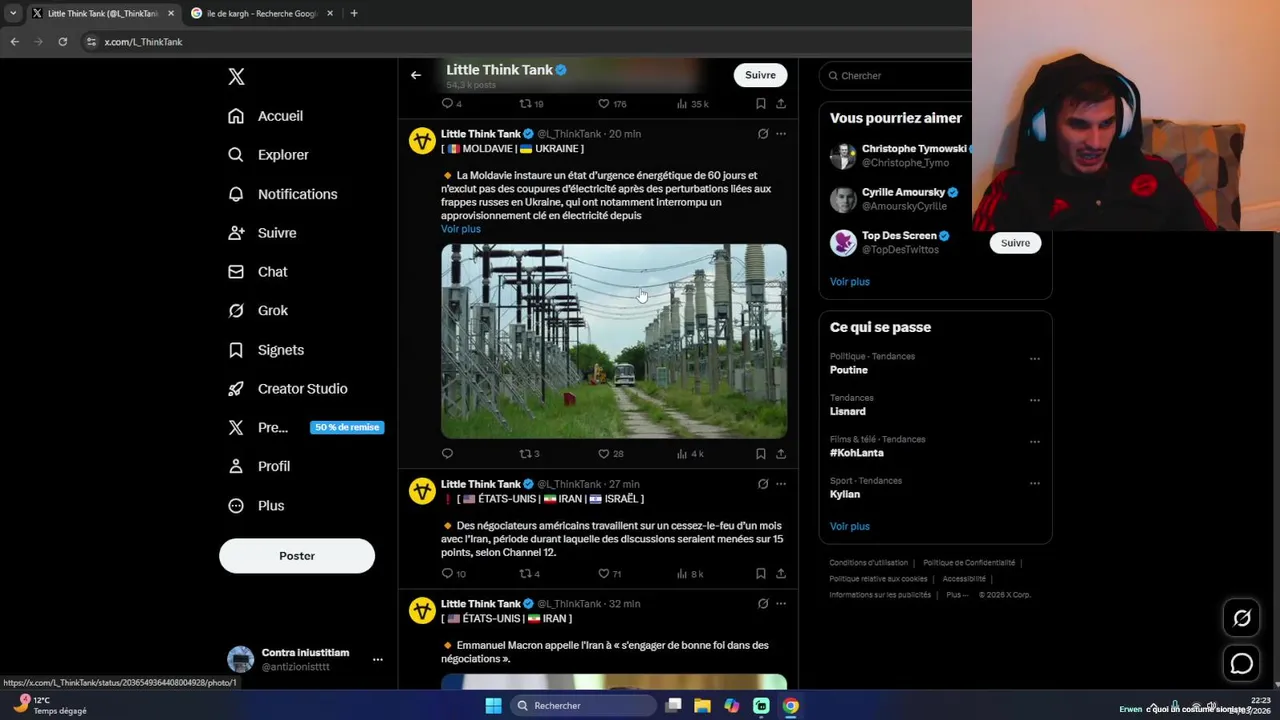This screenshot has height=720, width=1280.
Task: Open Grok icon on États-Unis Iran Israël post
Action: tap(763, 484)
